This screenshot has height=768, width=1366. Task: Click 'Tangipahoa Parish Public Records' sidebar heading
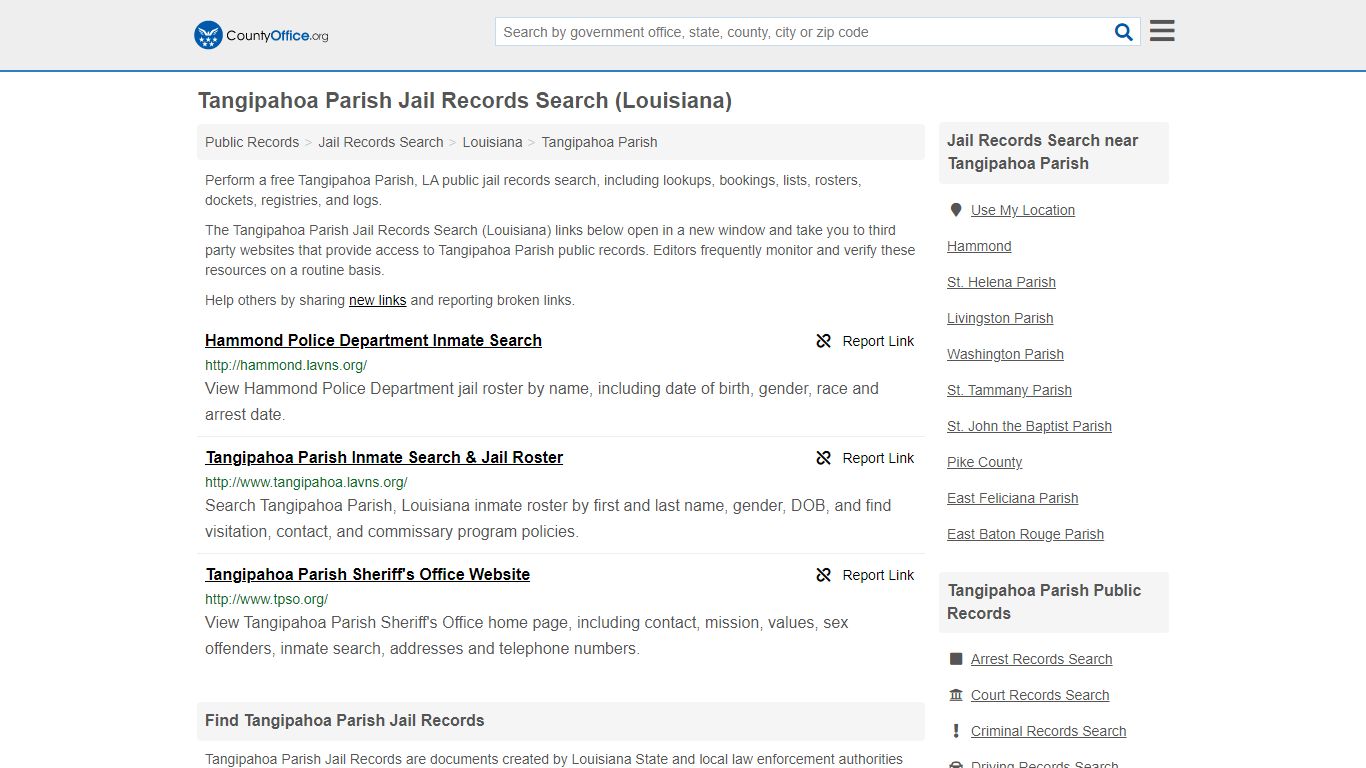[x=1044, y=602]
